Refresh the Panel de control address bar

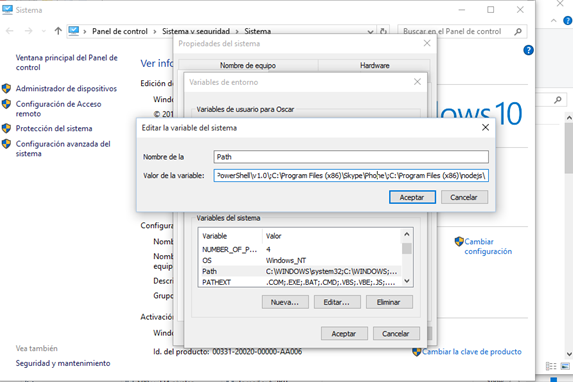(x=383, y=31)
